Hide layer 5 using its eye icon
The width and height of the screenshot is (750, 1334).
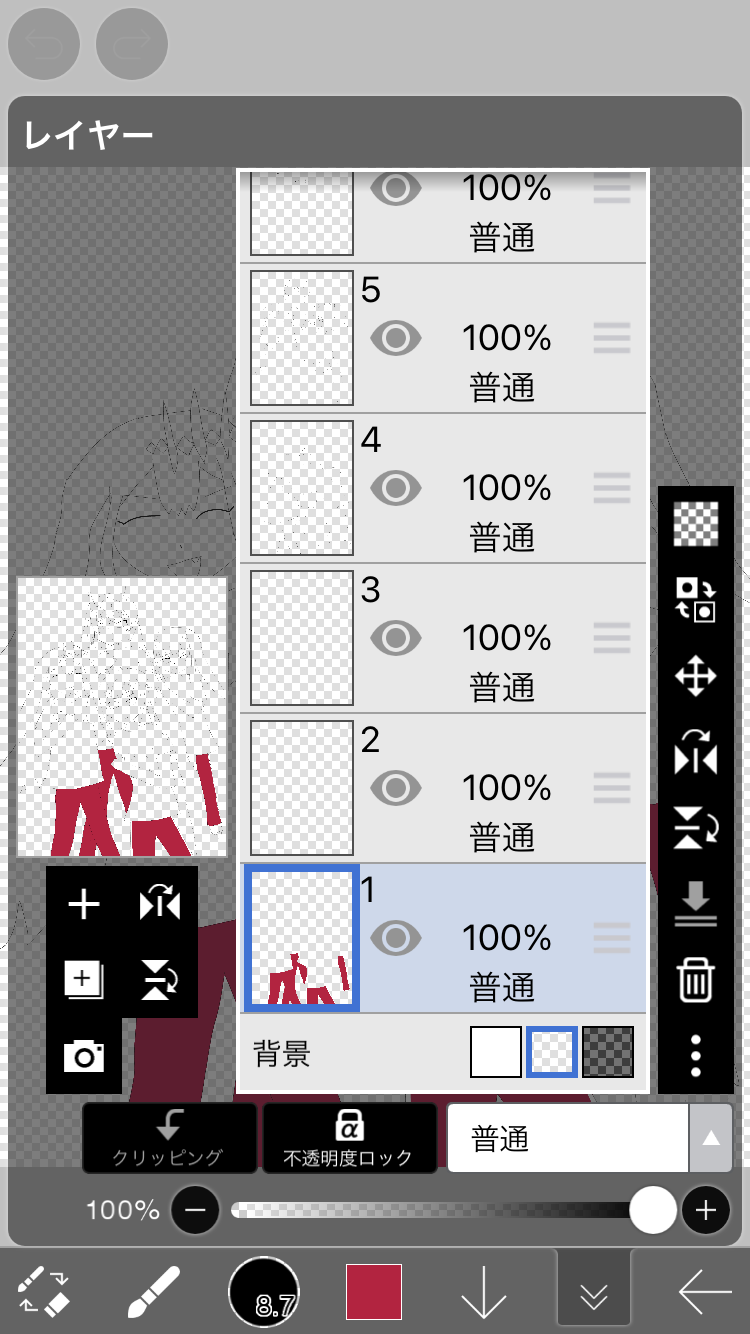point(396,339)
